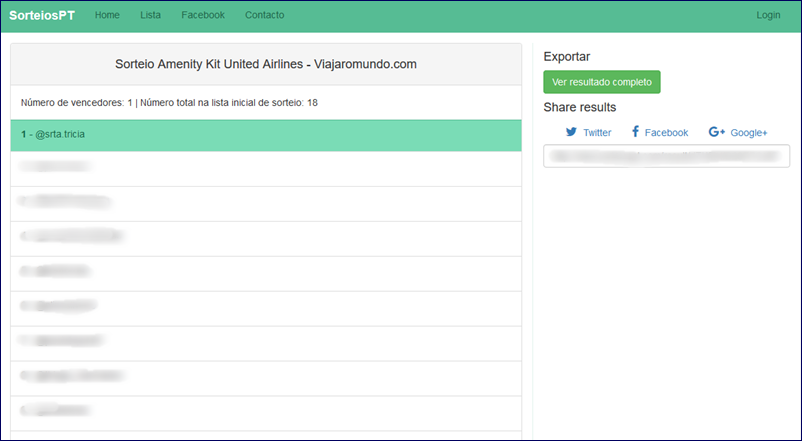This screenshot has height=441, width=802.
Task: Open the SorteiosPT brand logo link
Action: click(x=42, y=15)
